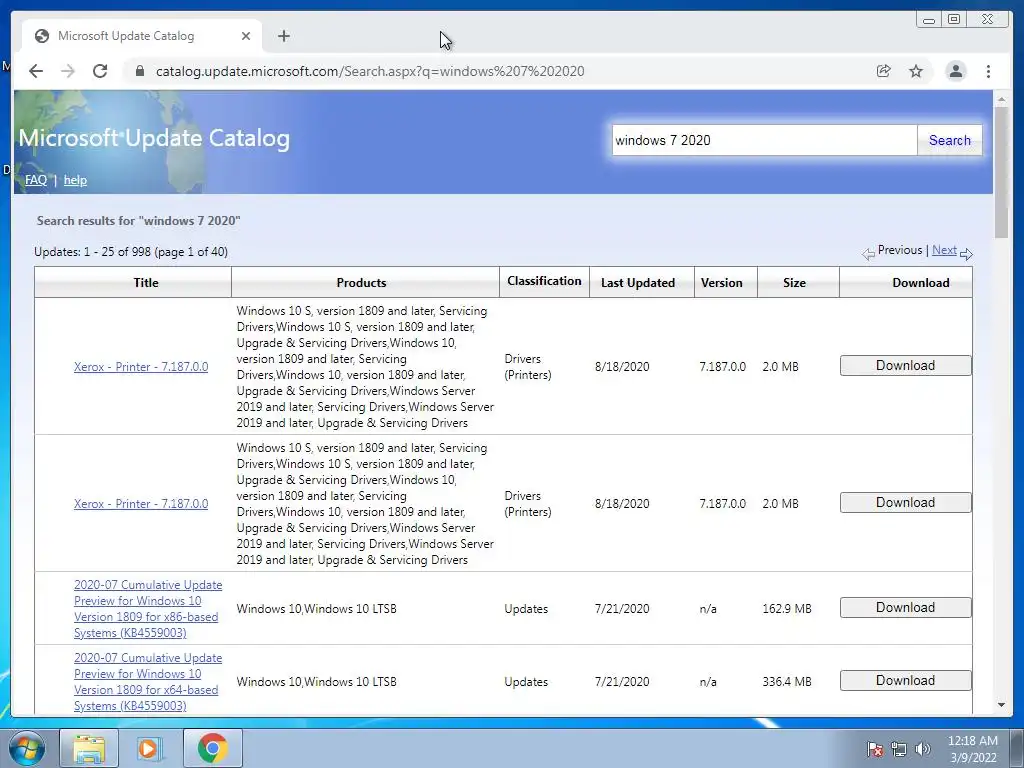Sort results by the Title column header
The height and width of the screenshot is (768, 1024).
coord(146,283)
